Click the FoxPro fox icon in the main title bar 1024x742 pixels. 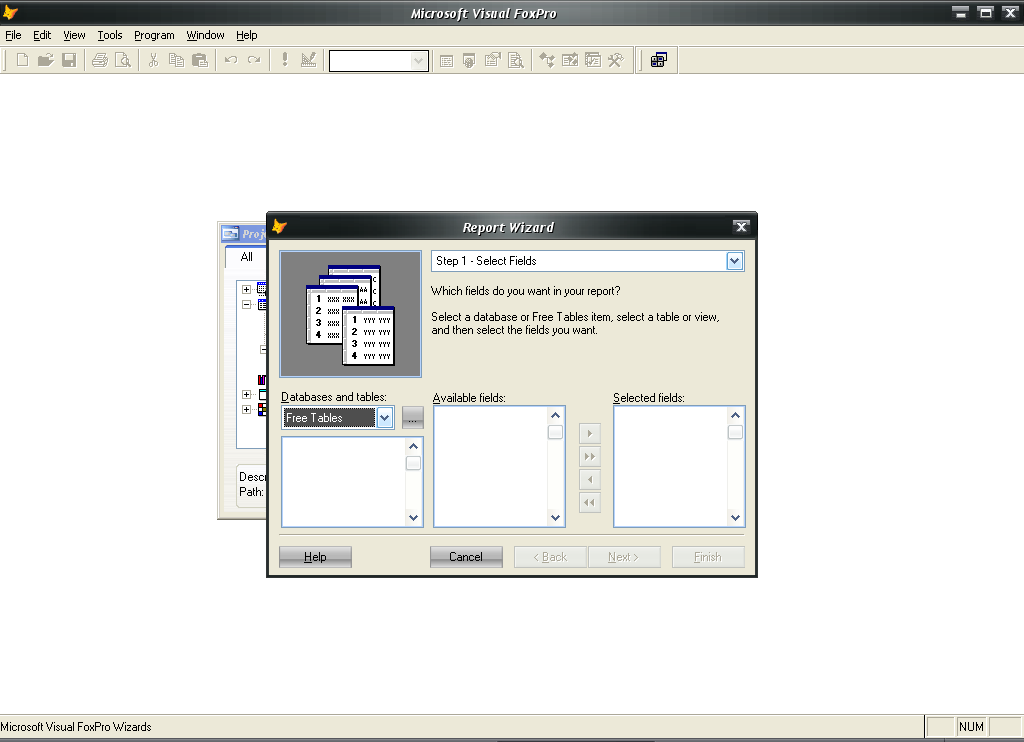click(10, 12)
